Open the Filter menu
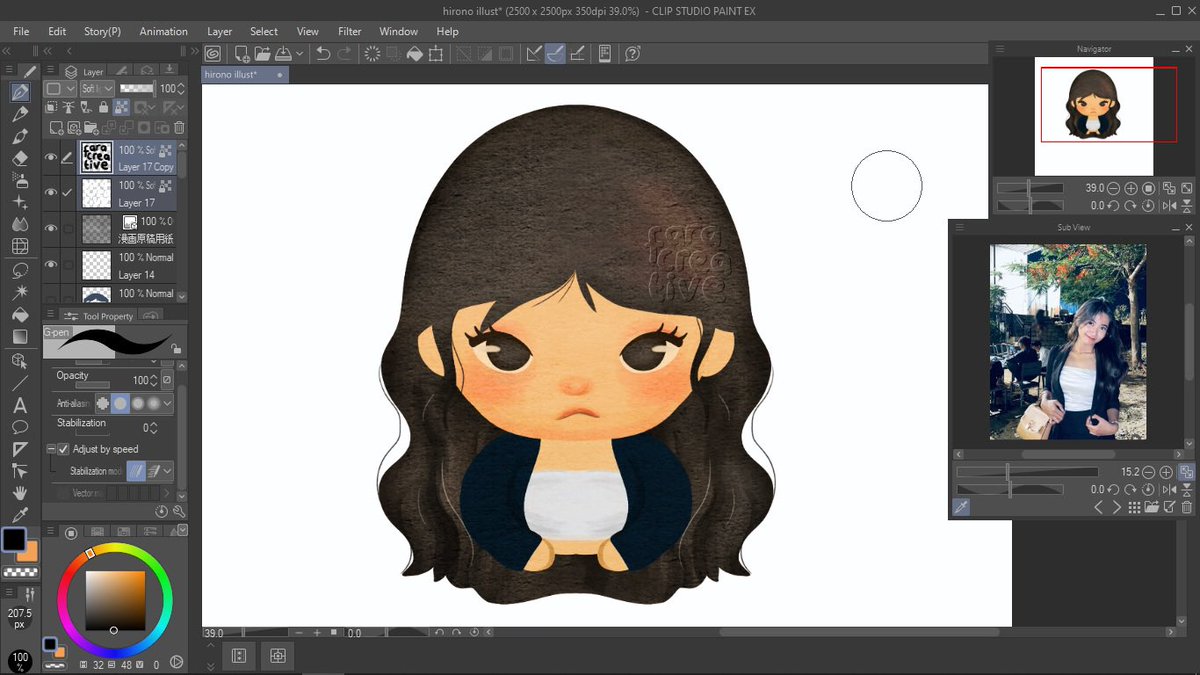 pos(349,31)
